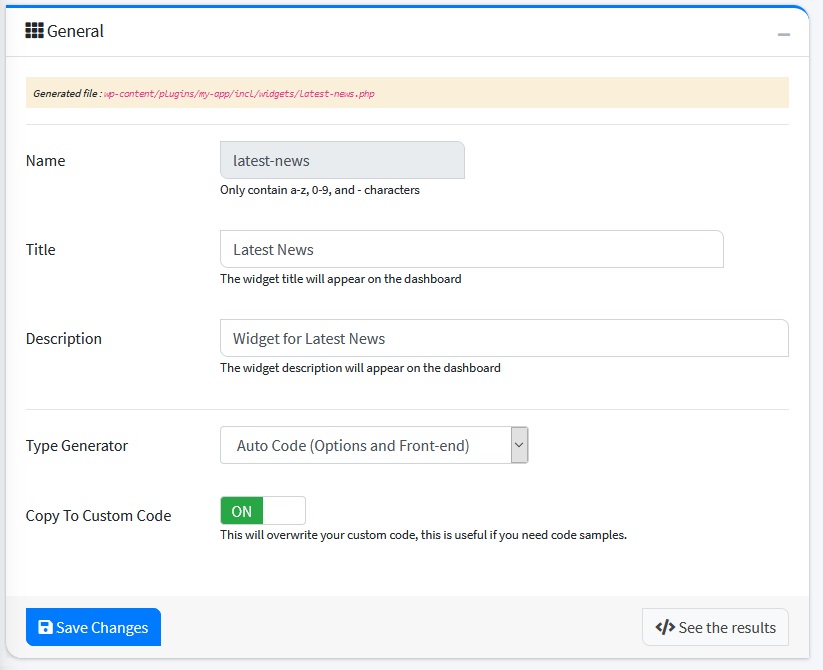The height and width of the screenshot is (670, 823).
Task: Select the Name field showing latest-news
Action: (342, 160)
